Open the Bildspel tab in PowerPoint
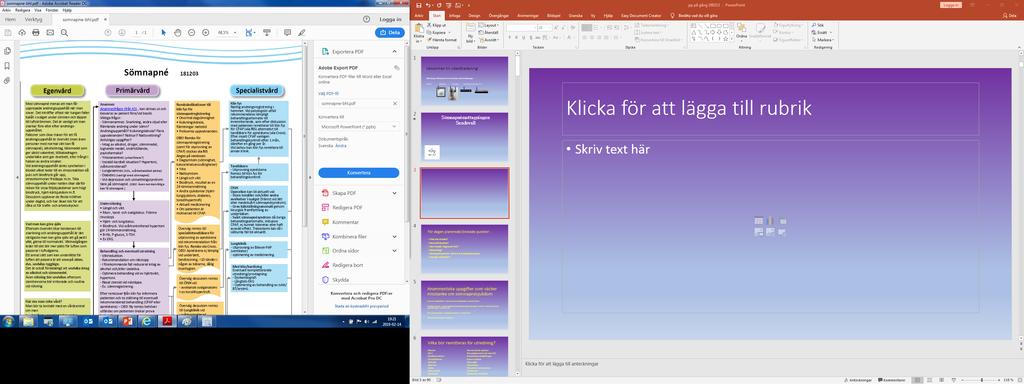 (553, 15)
